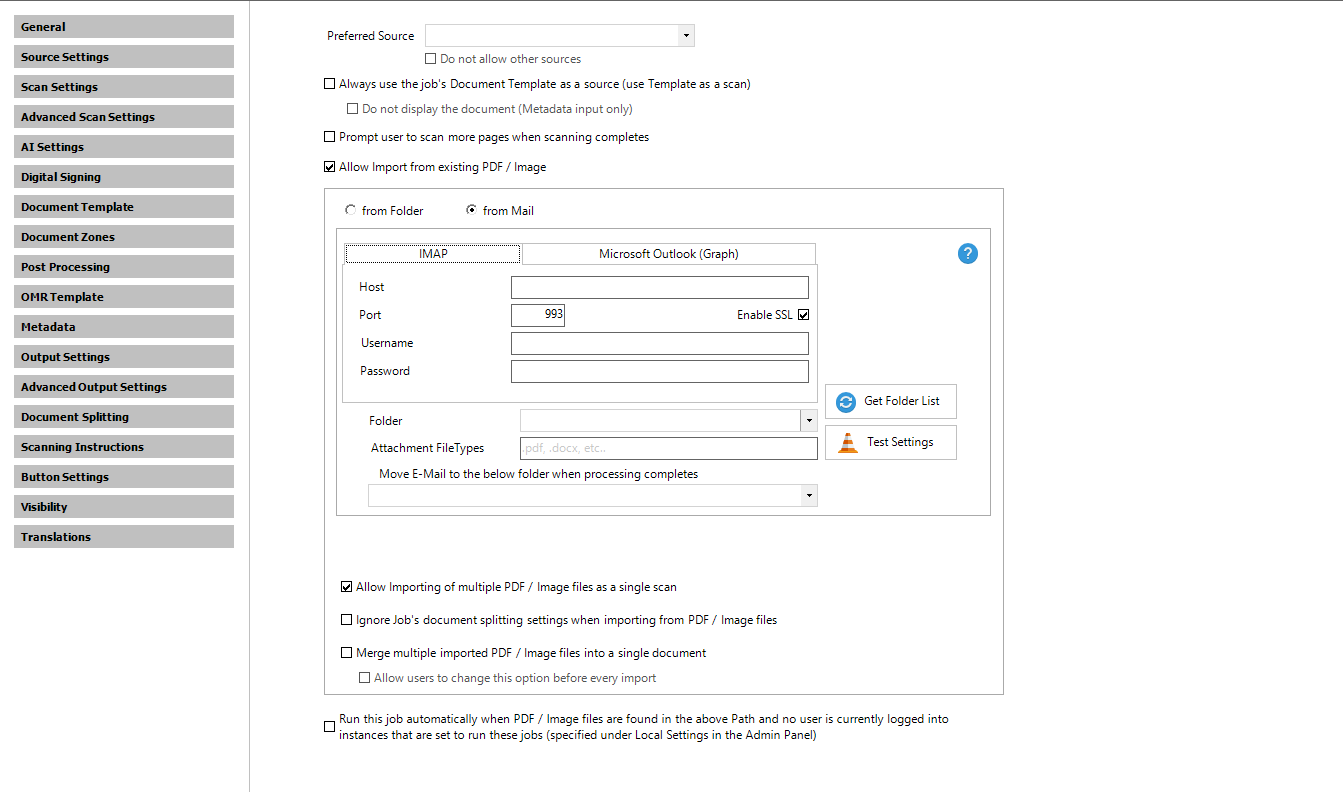Screen dimensions: 1343x792
Task: Click into the Username field
Action: (660, 344)
